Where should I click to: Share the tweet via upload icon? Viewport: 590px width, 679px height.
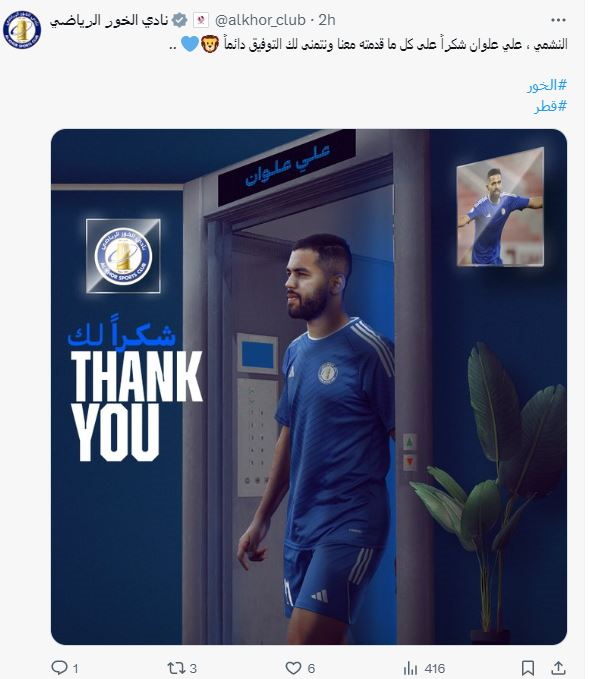(x=559, y=668)
